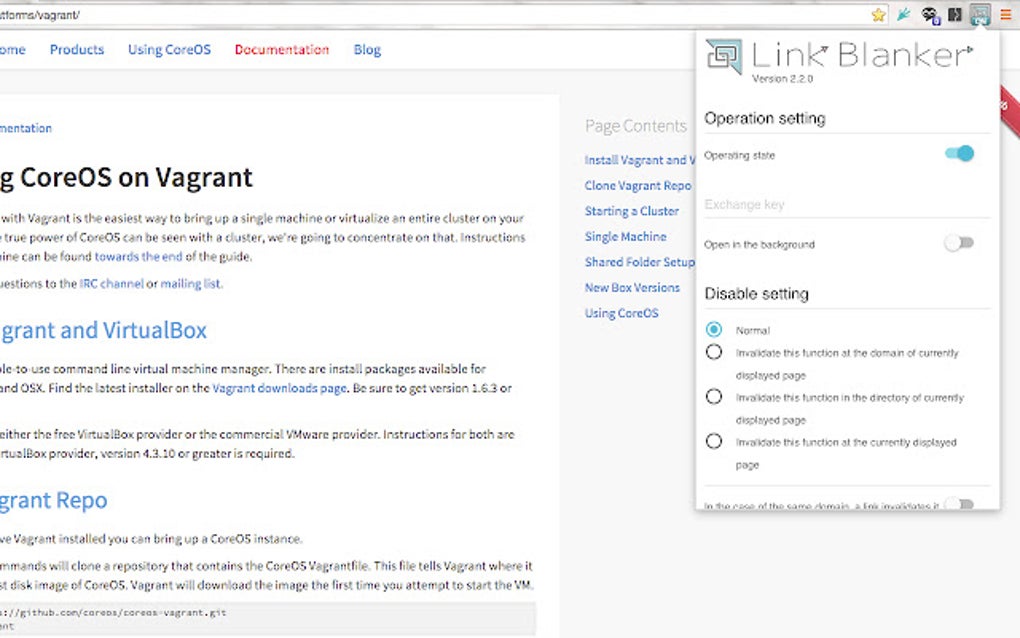The image size is (1020, 638).
Task: Open the Documentation menu item
Action: (282, 49)
